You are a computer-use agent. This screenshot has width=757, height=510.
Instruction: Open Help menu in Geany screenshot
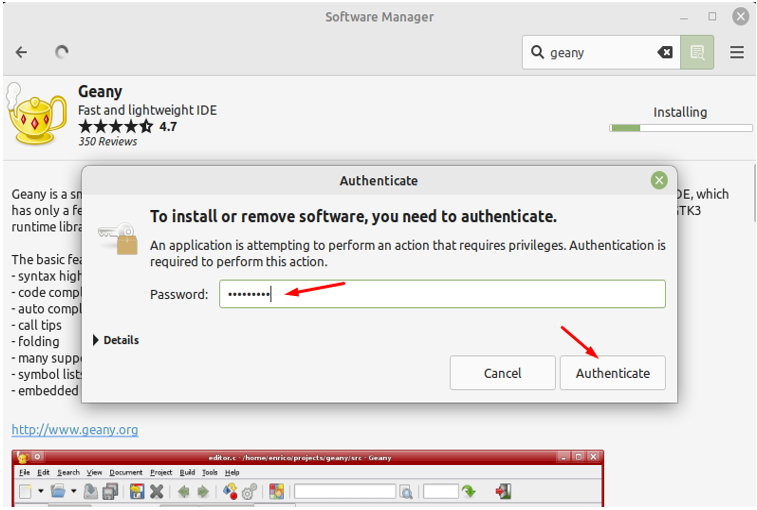(232, 472)
